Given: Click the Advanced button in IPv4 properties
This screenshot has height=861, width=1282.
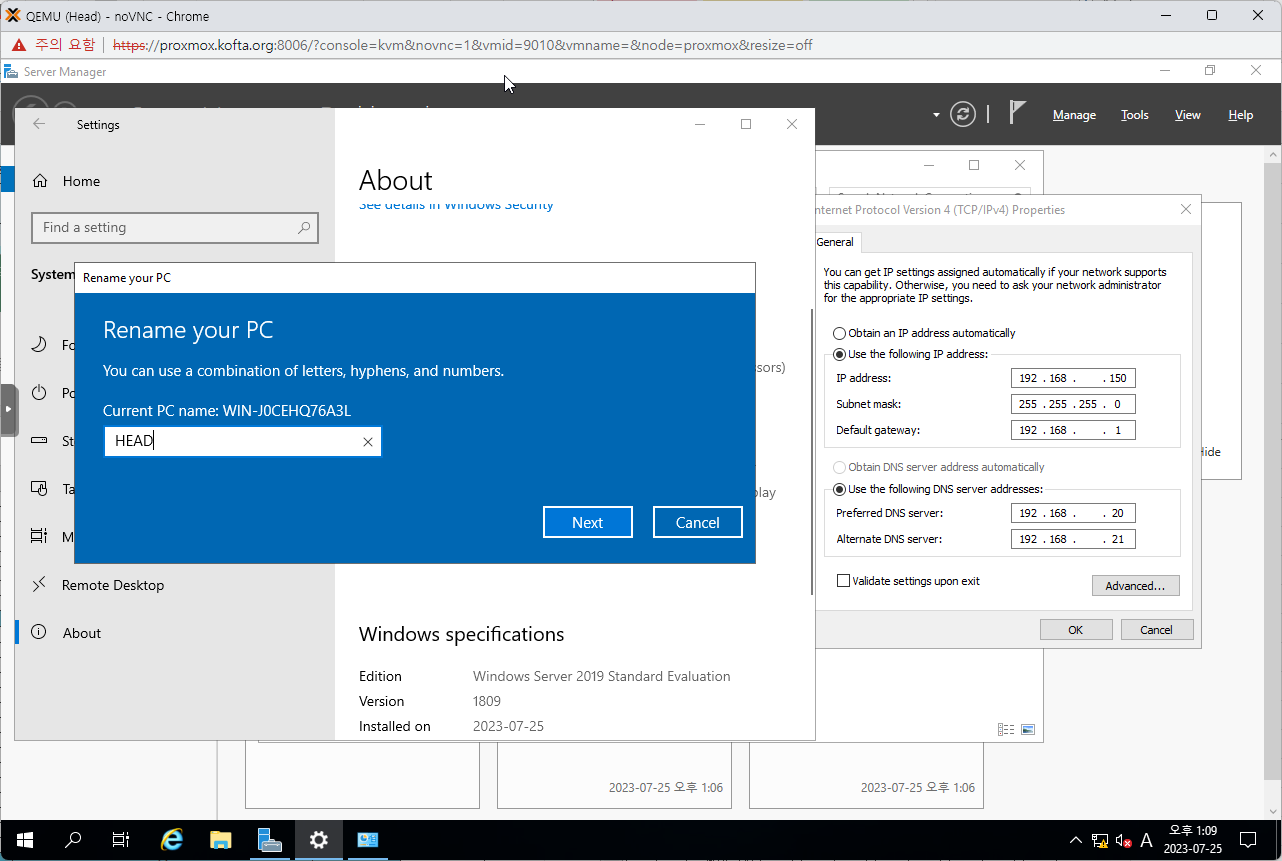Looking at the screenshot, I should [1135, 586].
